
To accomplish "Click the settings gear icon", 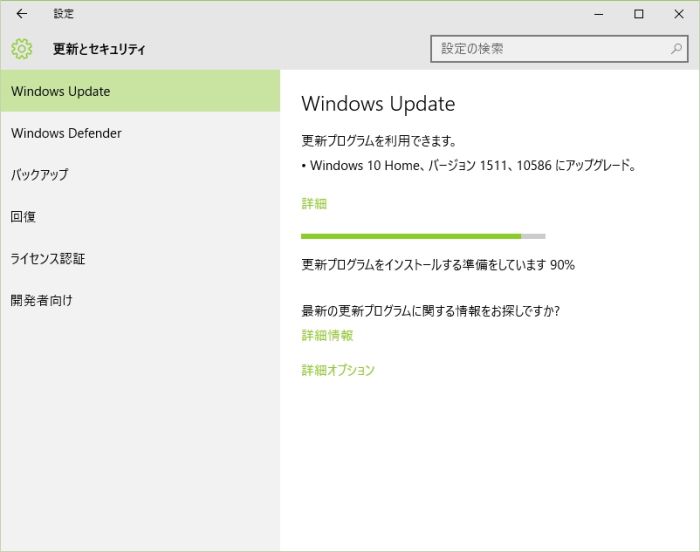I will 22,48.
